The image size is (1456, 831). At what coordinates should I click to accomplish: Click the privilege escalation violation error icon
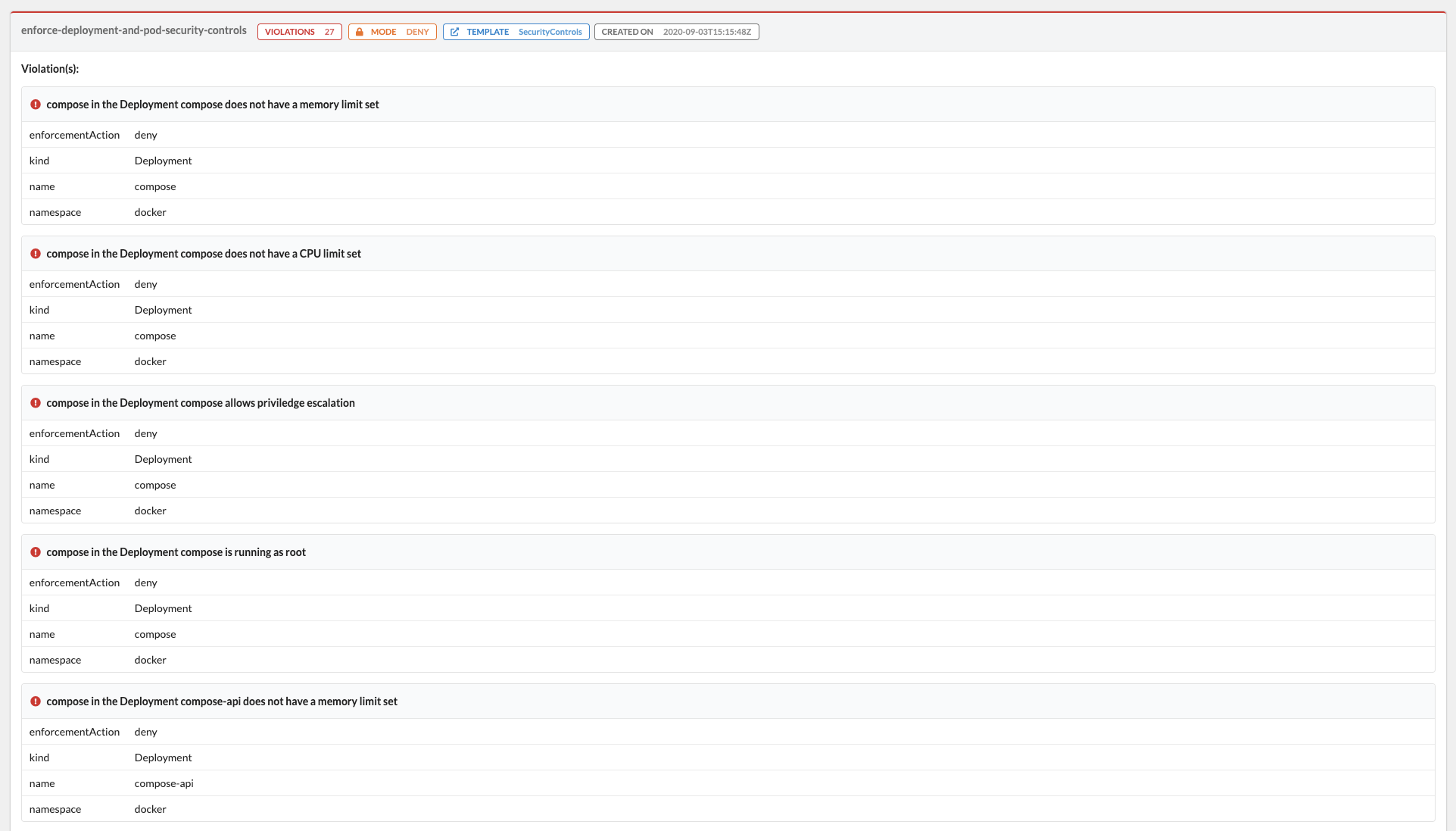36,403
